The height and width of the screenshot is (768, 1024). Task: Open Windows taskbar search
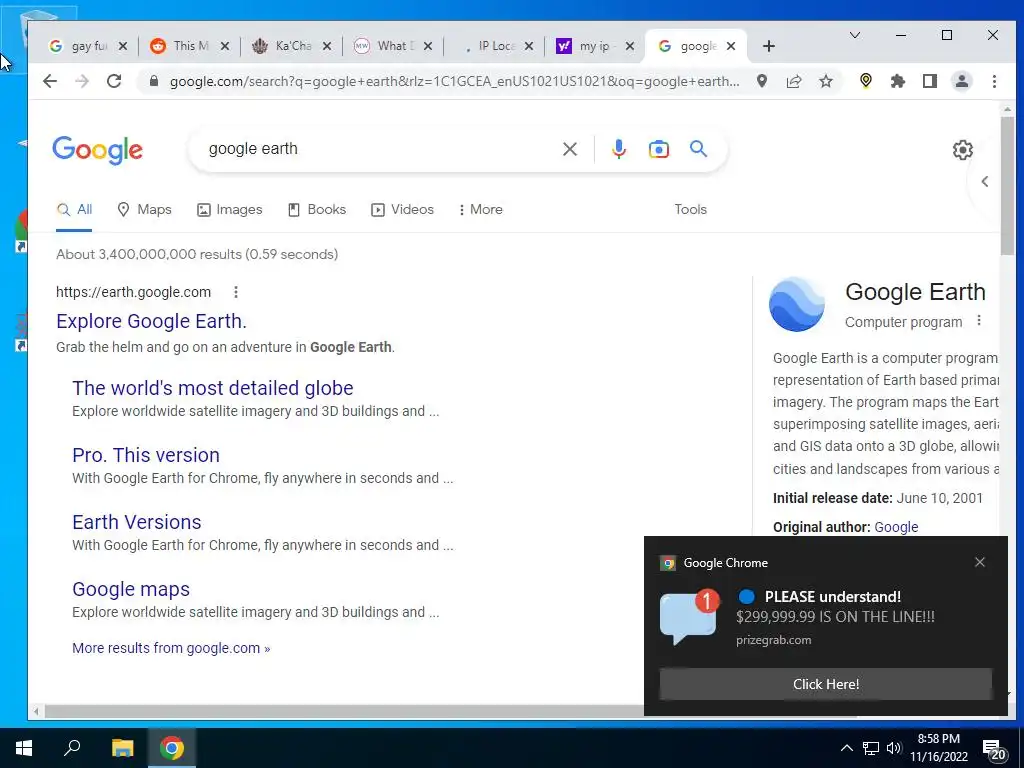pos(72,748)
